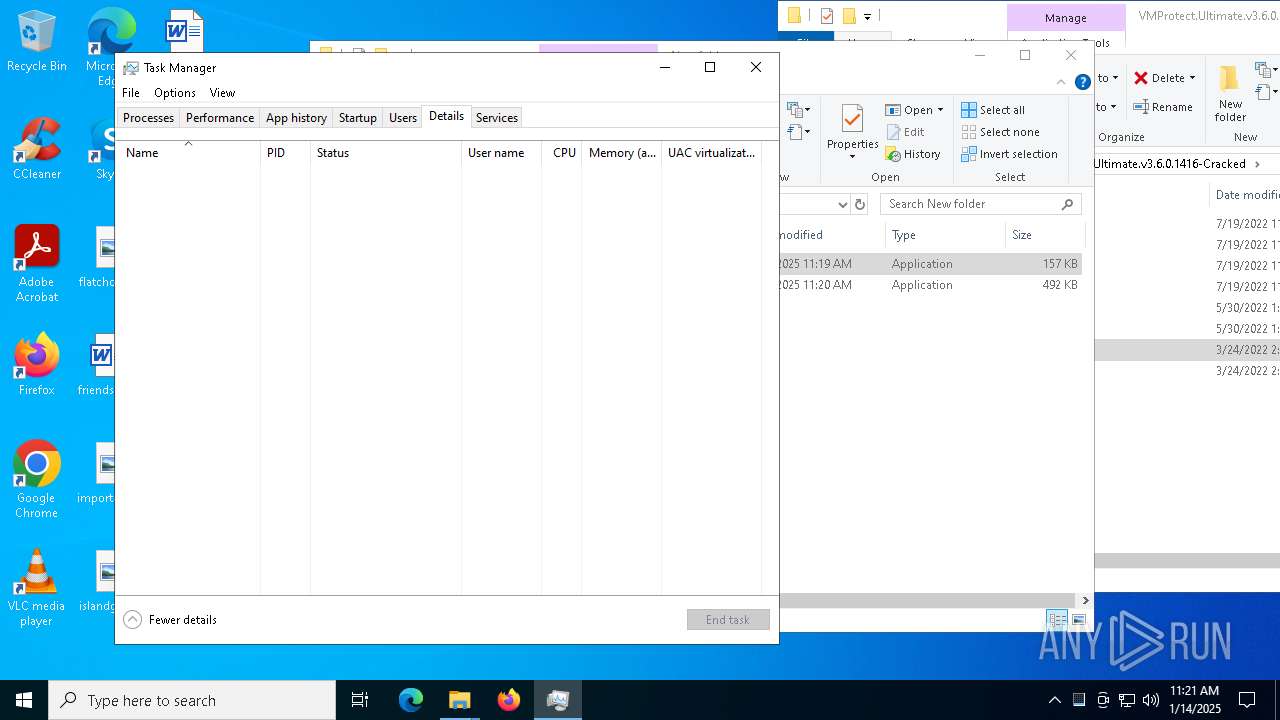Open Firefox from the taskbar

(x=509, y=700)
